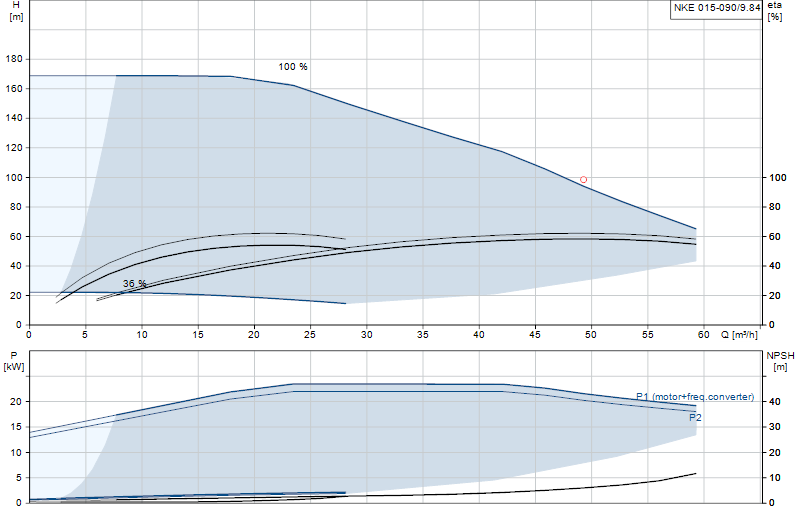The height and width of the screenshot is (520, 800).
Task: Click the 30 value on NPSH axis
Action: [x=775, y=427]
